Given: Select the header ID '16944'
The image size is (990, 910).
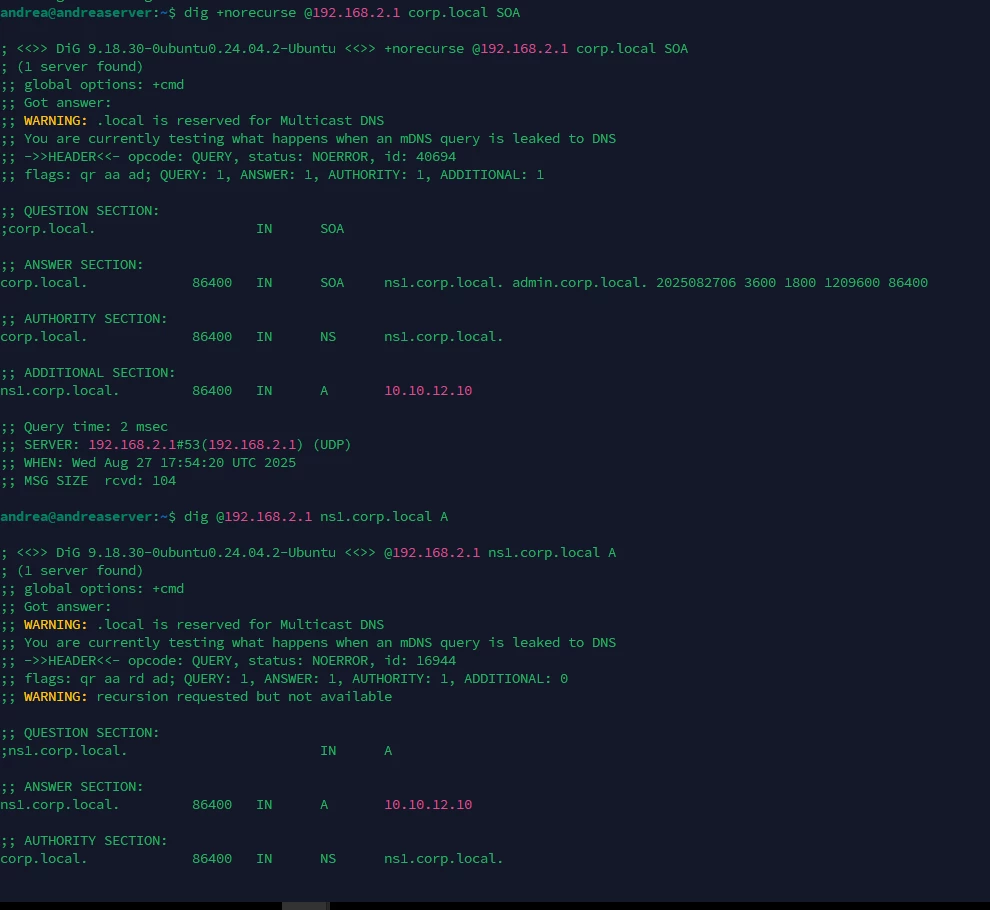Looking at the screenshot, I should (x=436, y=661).
